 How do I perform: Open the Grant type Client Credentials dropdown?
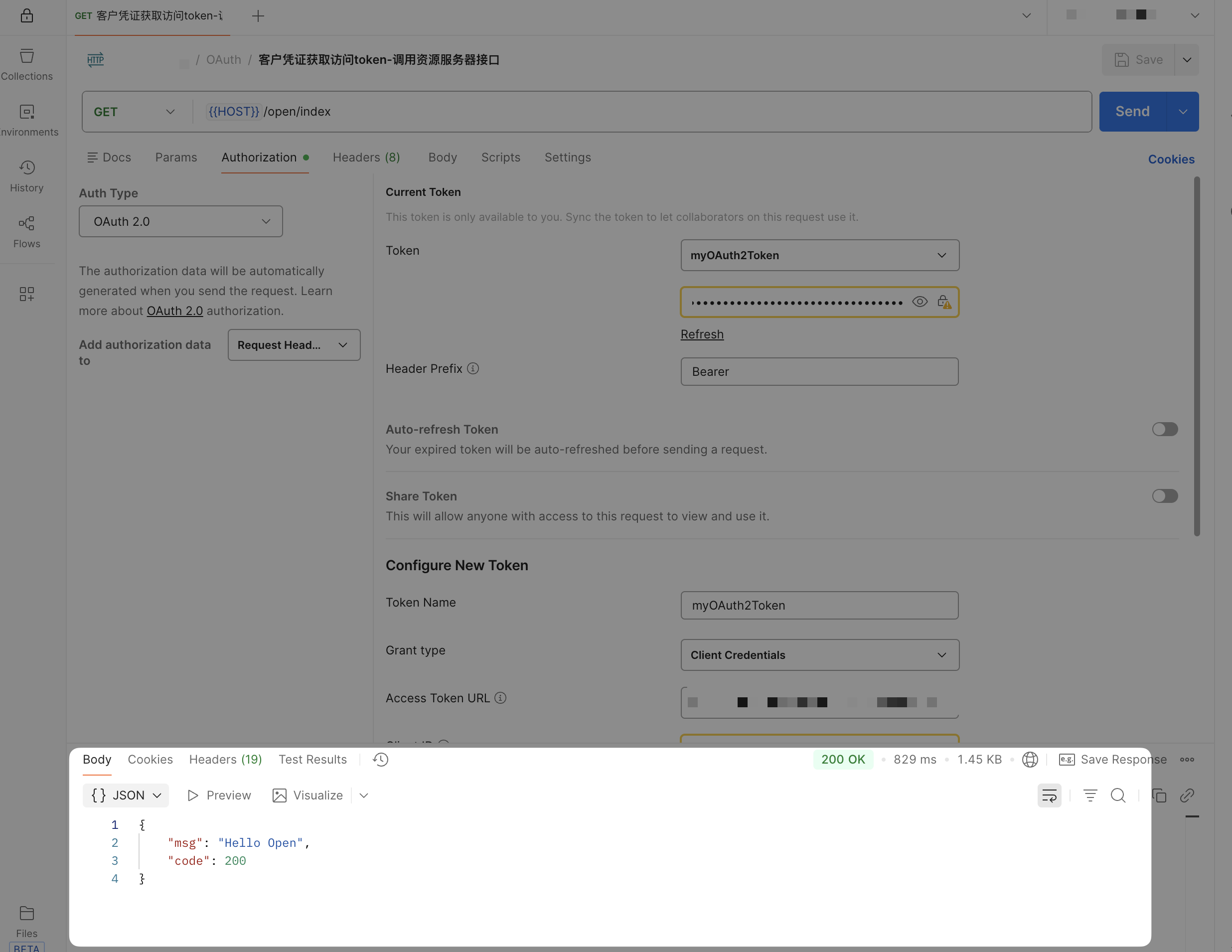819,654
